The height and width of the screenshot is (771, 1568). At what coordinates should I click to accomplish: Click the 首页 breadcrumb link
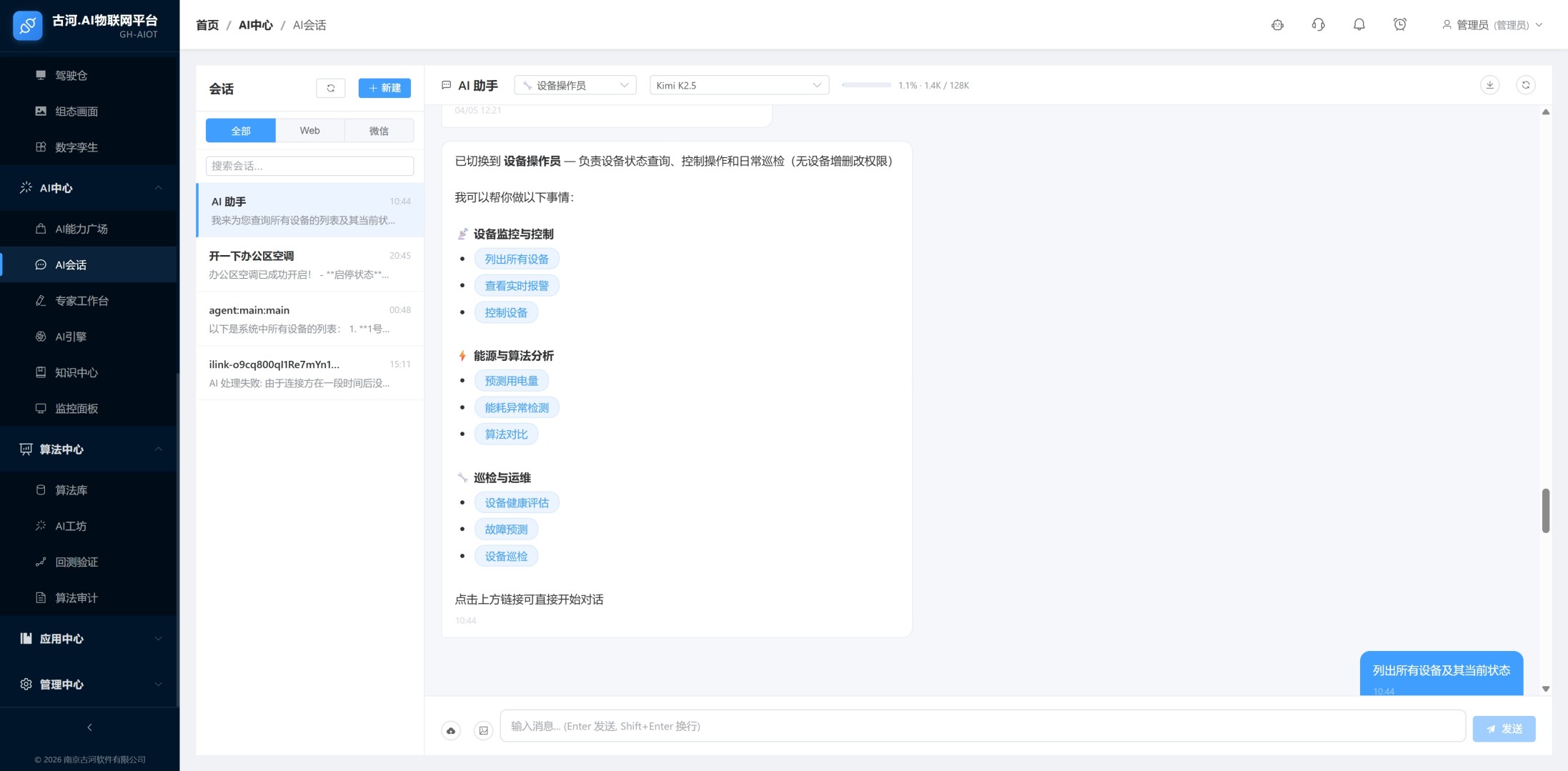click(207, 24)
